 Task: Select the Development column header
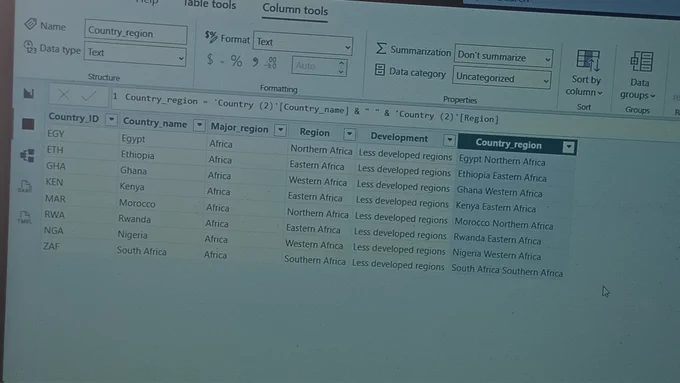click(399, 138)
